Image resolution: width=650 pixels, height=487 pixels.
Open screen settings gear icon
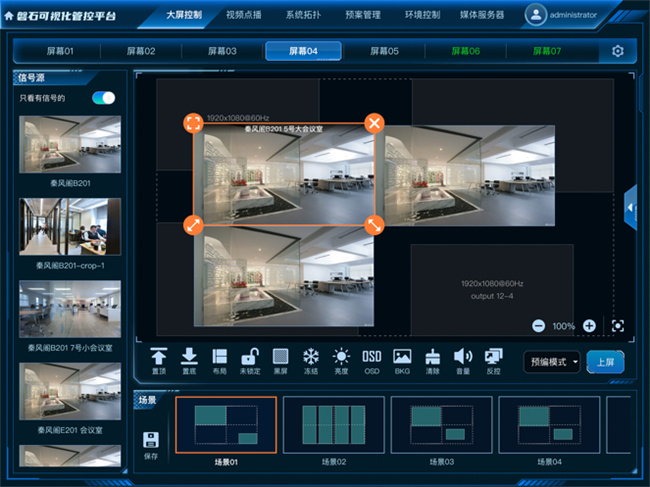(x=617, y=51)
